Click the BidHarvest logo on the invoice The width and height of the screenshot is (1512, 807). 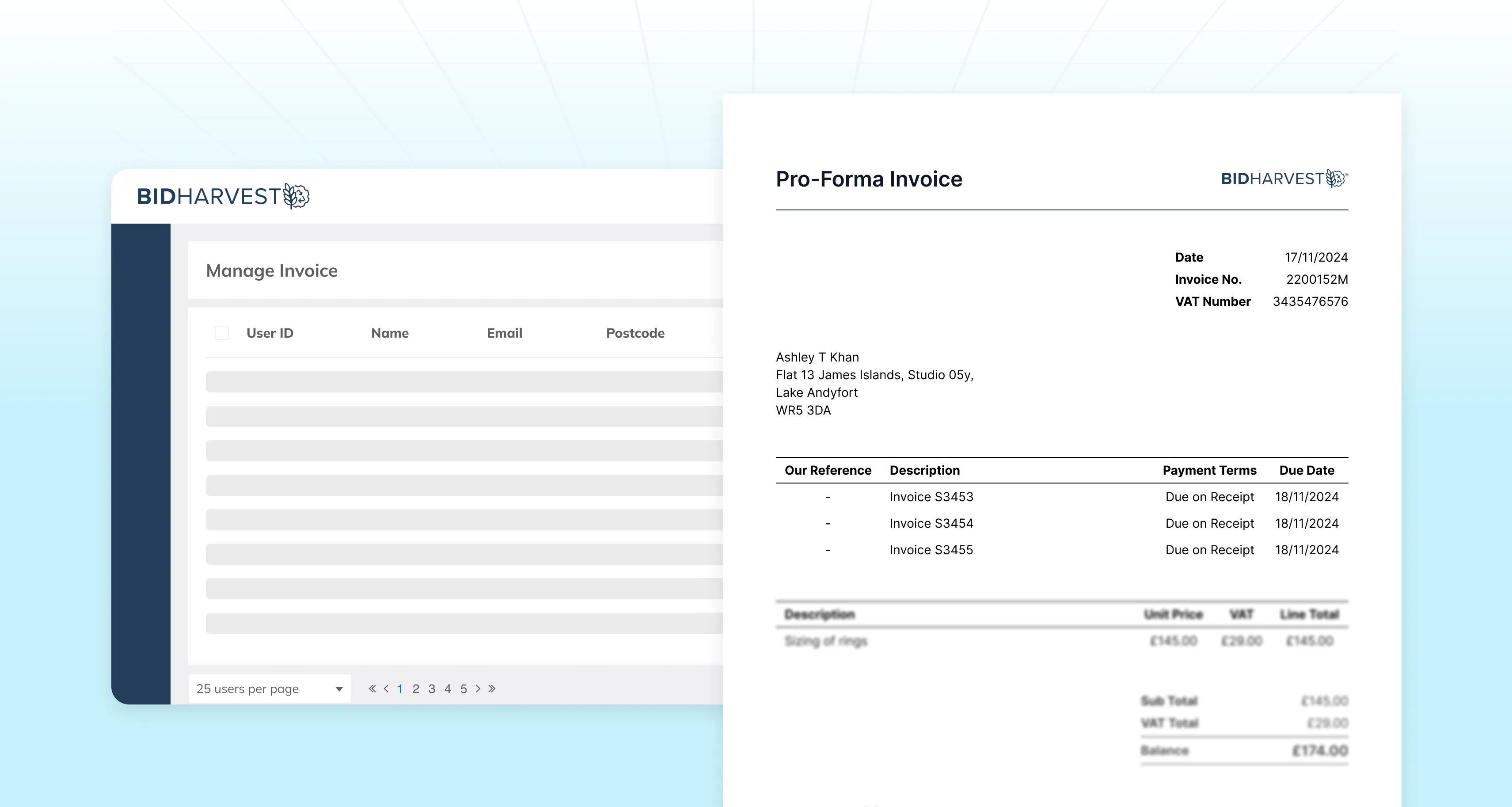[x=1284, y=179]
